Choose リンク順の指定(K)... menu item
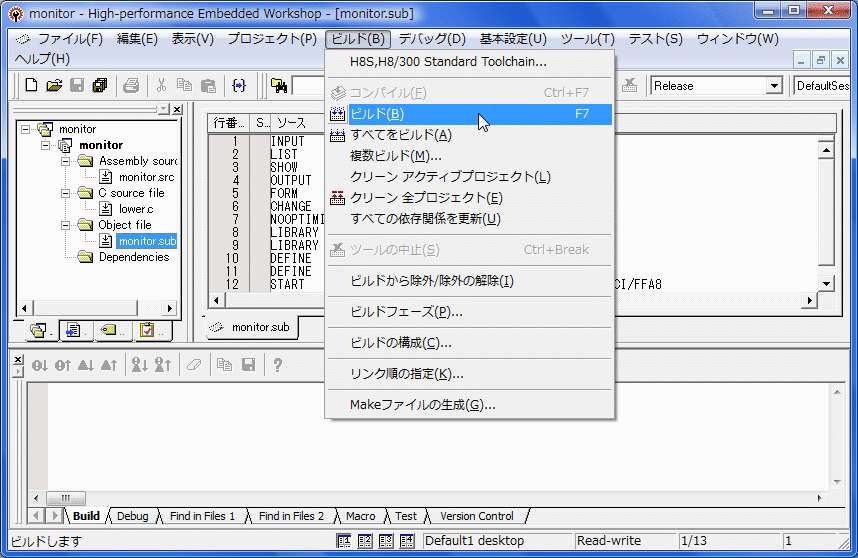The height and width of the screenshot is (558, 858). point(469,374)
